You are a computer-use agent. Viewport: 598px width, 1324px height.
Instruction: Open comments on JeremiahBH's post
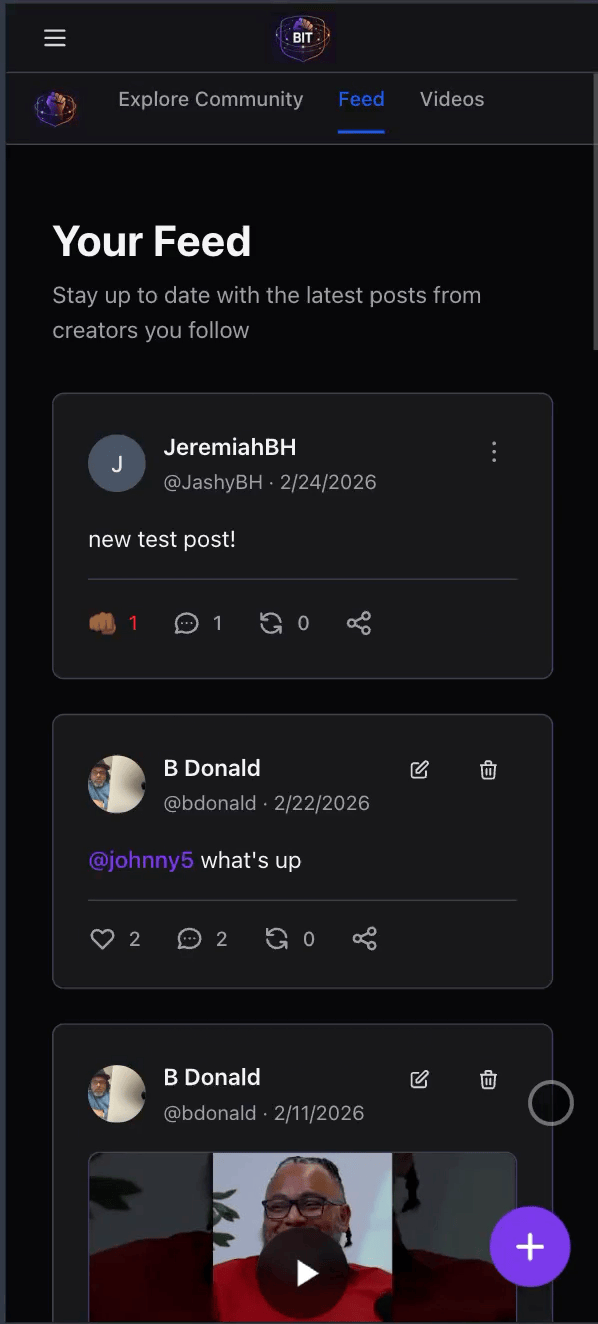click(x=187, y=622)
